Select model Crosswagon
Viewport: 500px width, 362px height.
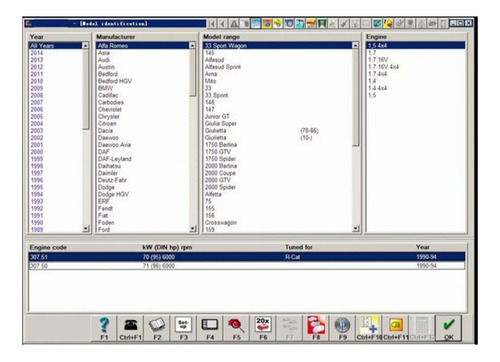point(278,222)
